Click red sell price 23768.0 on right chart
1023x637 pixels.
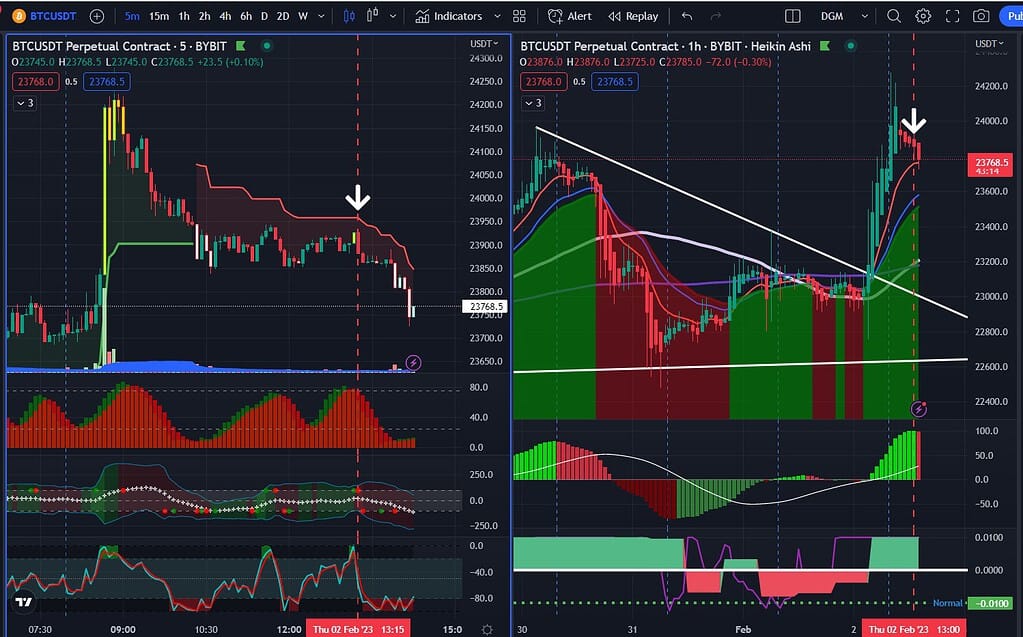click(x=543, y=82)
